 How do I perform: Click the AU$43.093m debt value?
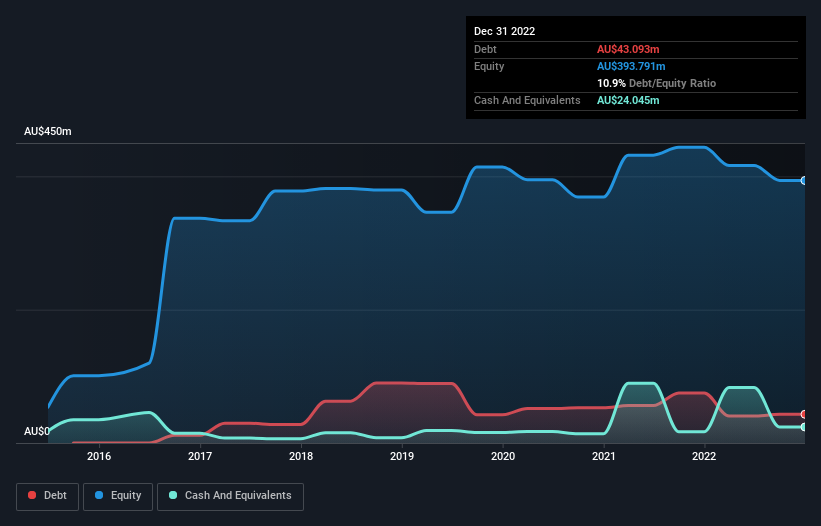[628, 49]
